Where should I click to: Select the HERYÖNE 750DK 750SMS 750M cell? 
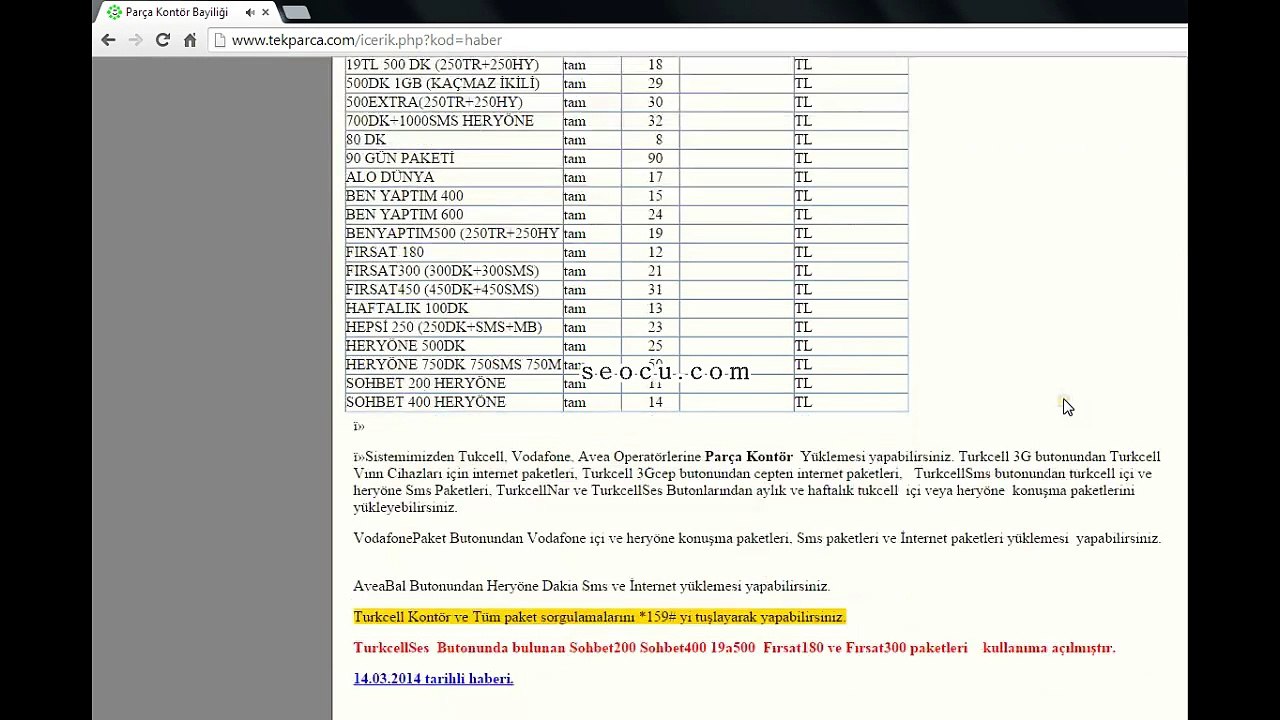453,365
